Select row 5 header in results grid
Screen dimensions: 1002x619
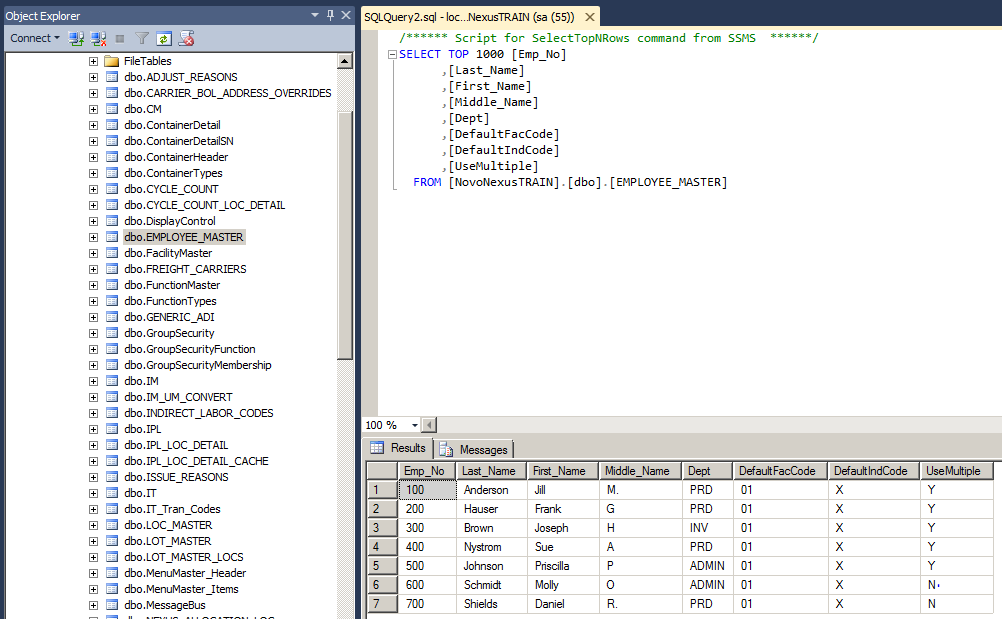(x=381, y=566)
